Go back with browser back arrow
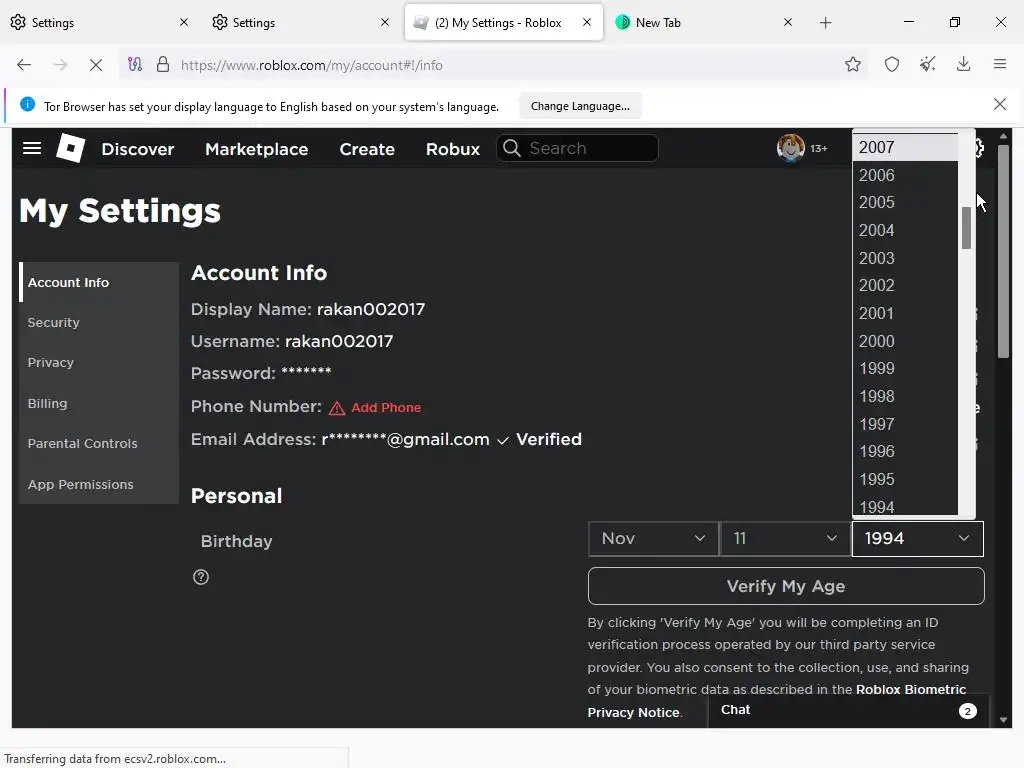Image resolution: width=1024 pixels, height=768 pixels. [24, 65]
